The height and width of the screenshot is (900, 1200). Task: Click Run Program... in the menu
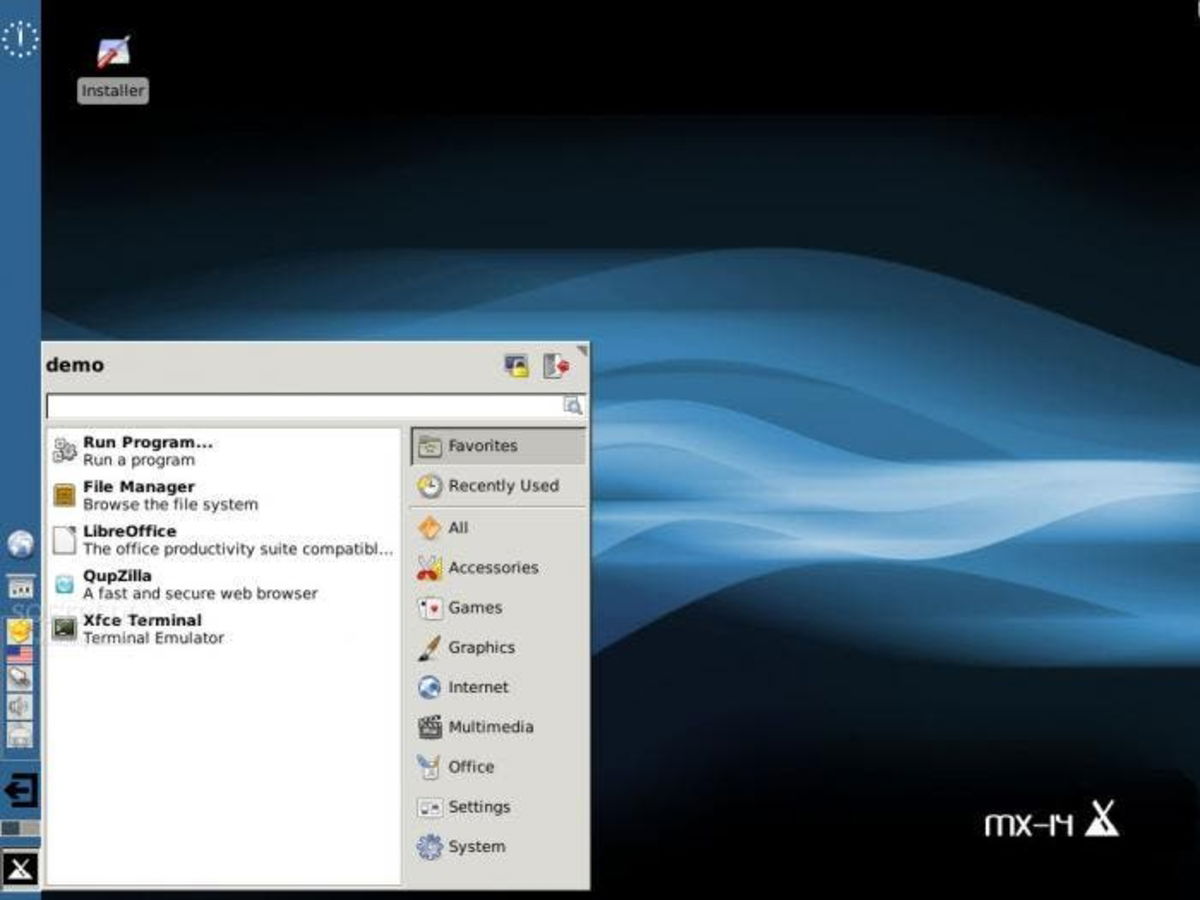pyautogui.click(x=148, y=450)
